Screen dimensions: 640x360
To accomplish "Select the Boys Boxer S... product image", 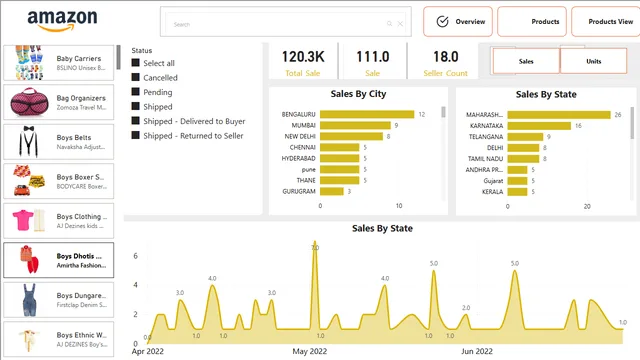I will (x=29, y=181).
